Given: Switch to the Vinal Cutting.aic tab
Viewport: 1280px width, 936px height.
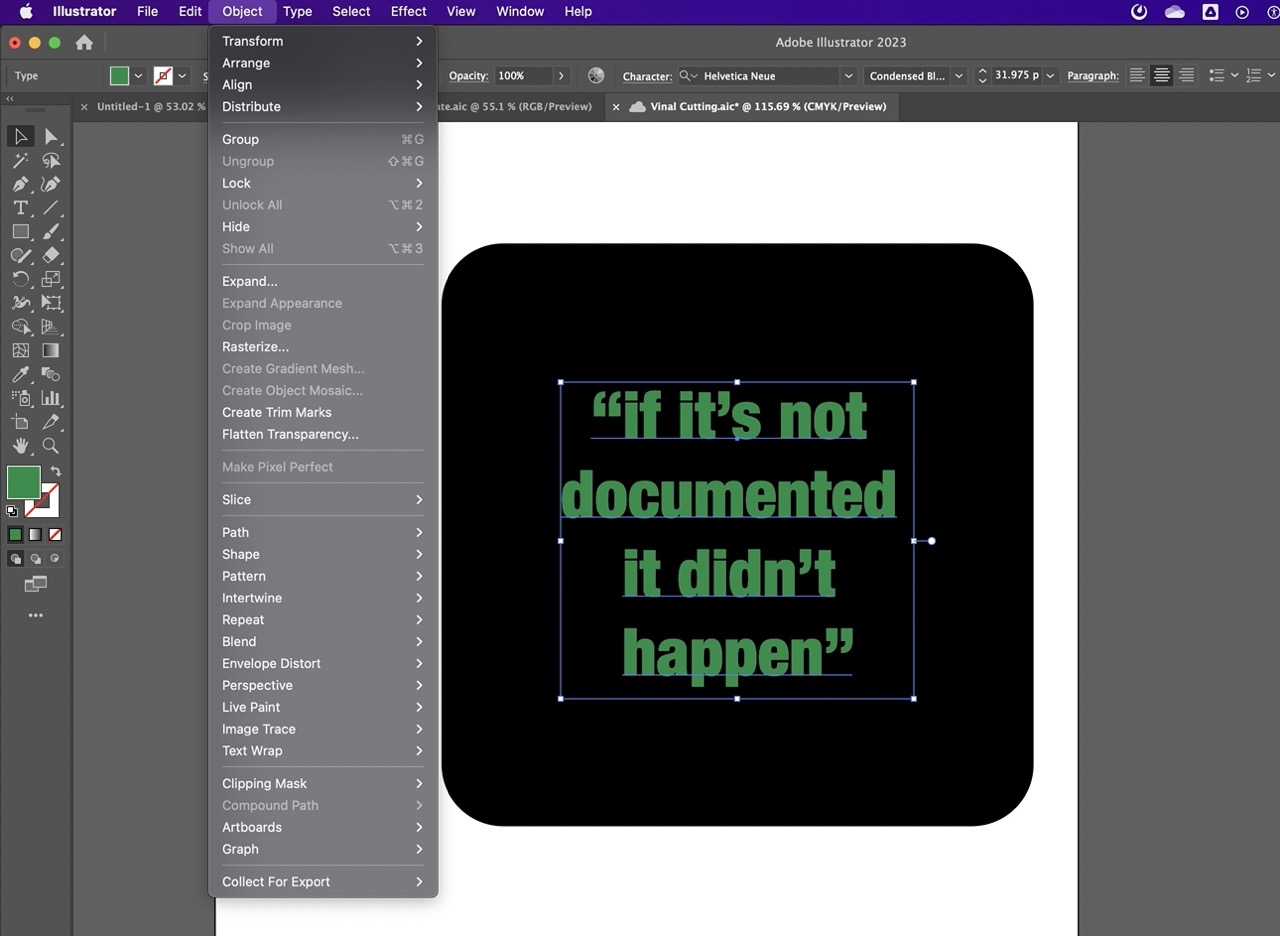Looking at the screenshot, I should pyautogui.click(x=768, y=107).
